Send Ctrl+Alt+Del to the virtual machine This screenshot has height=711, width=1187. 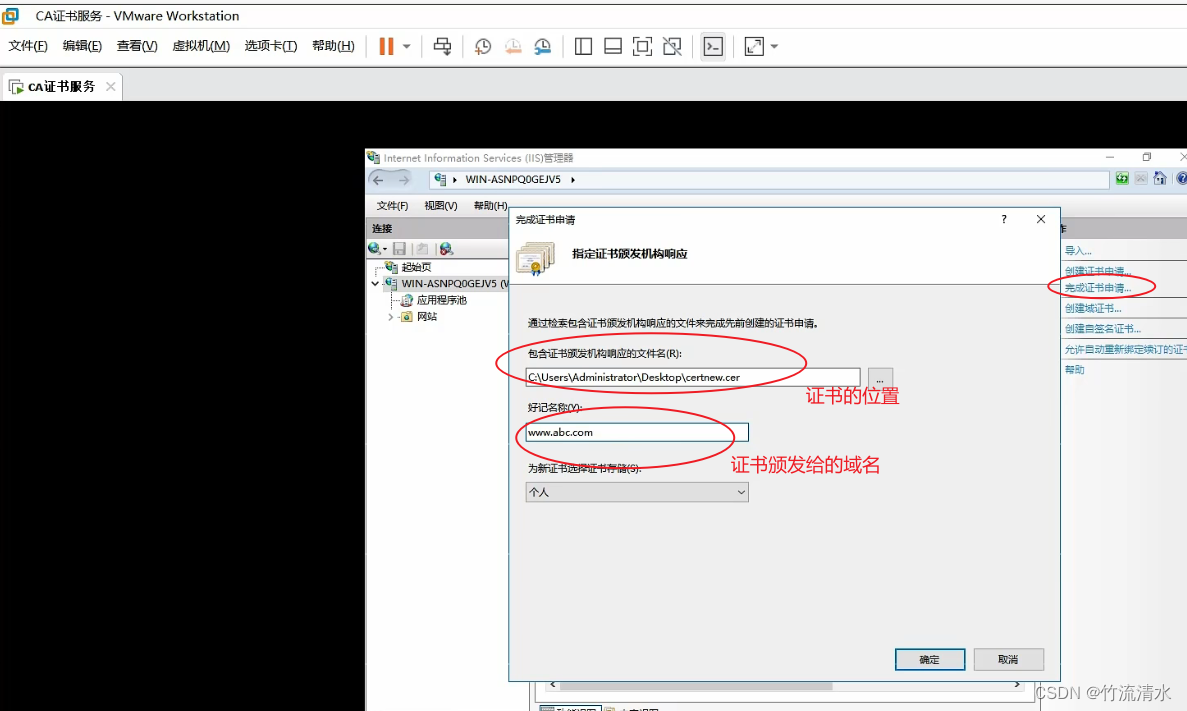[x=442, y=46]
